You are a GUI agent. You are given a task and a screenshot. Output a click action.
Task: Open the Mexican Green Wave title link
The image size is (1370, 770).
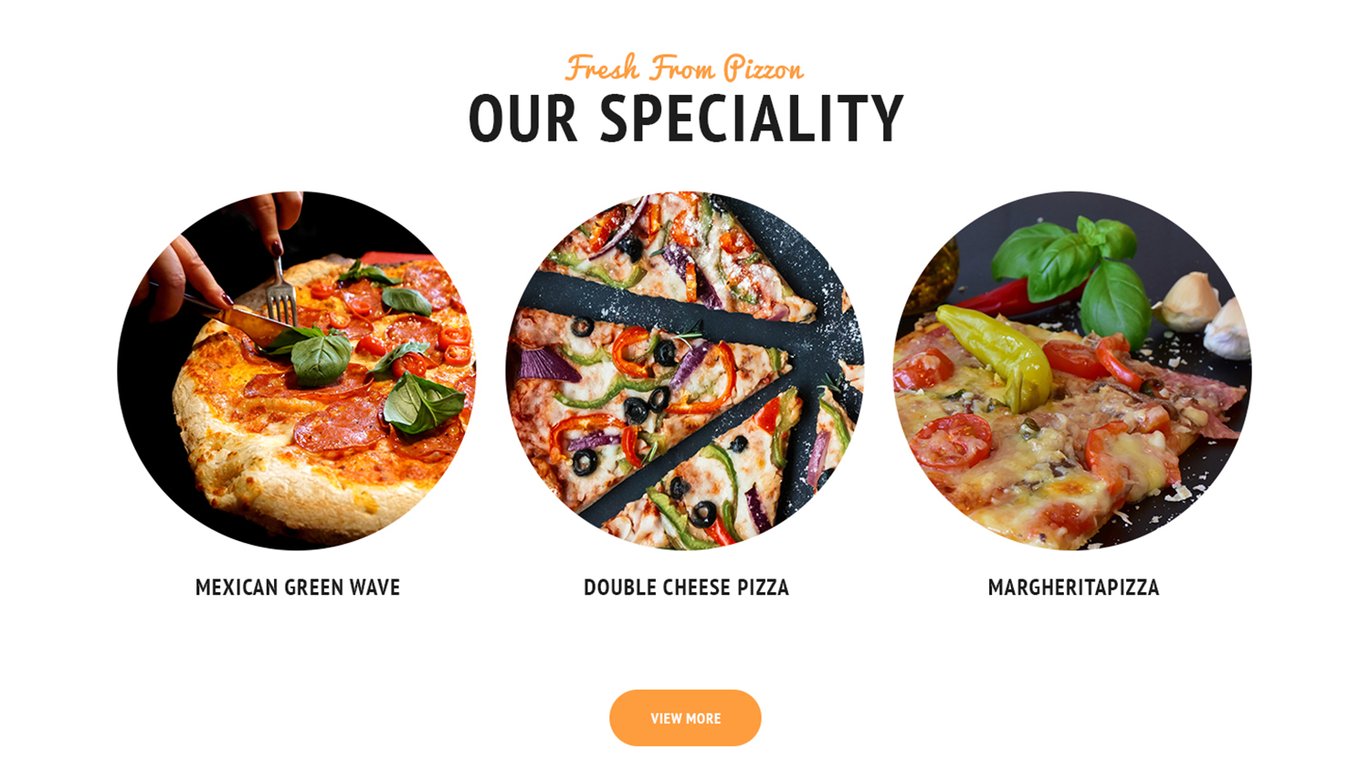tap(298, 588)
